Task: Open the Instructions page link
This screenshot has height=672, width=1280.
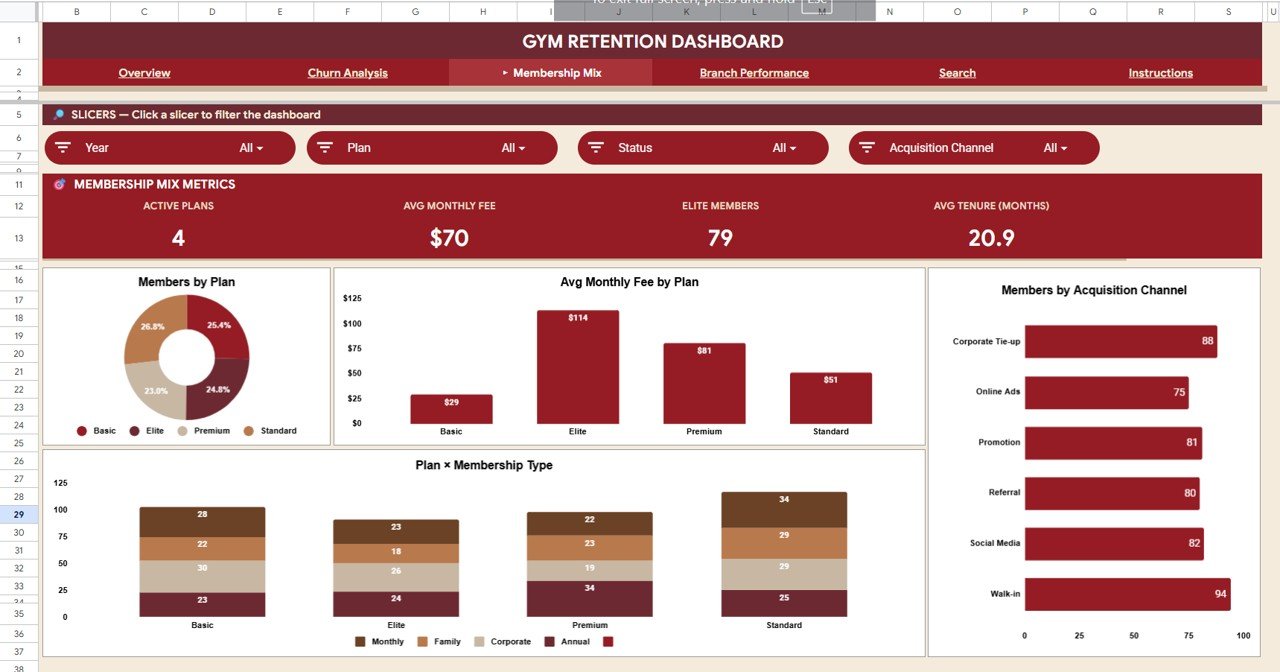Action: tap(1160, 72)
